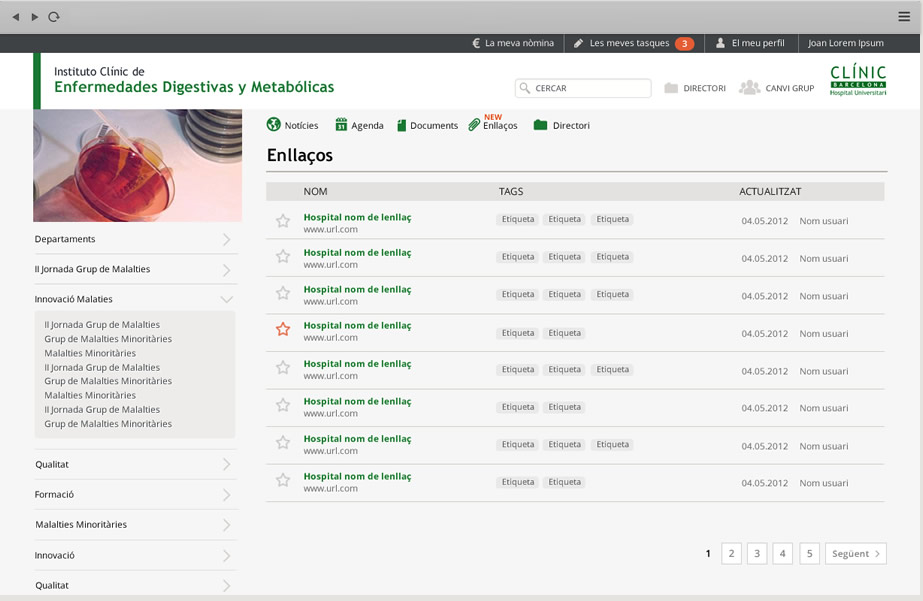The image size is (923, 601).
Task: Star the first Hospital link row
Action: click(x=282, y=218)
